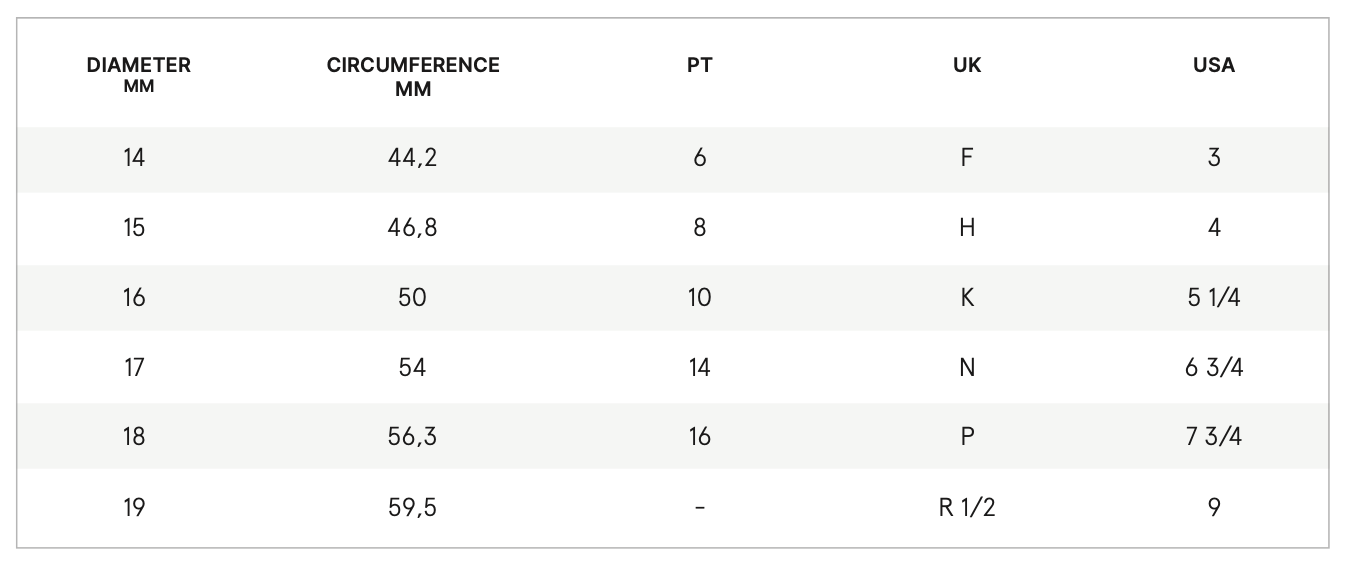Viewport: 1352px width, 570px height.
Task: Select USA size 7 3/4
Action: point(1214,437)
